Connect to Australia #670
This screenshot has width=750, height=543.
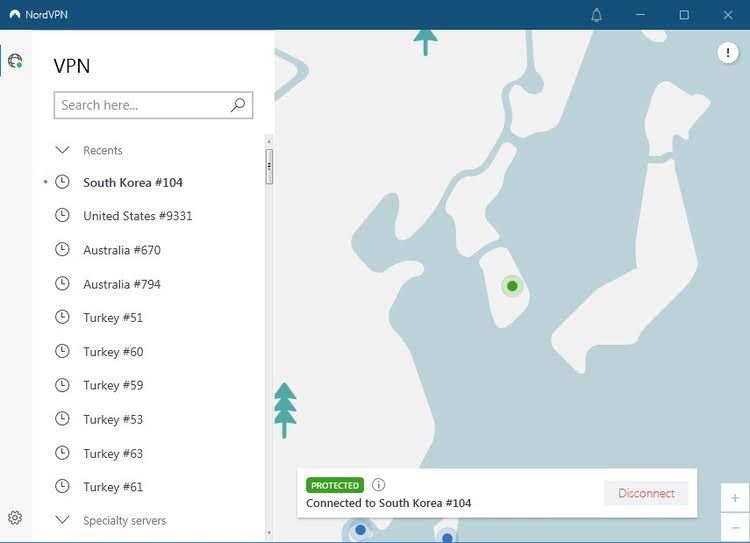[x=122, y=250]
